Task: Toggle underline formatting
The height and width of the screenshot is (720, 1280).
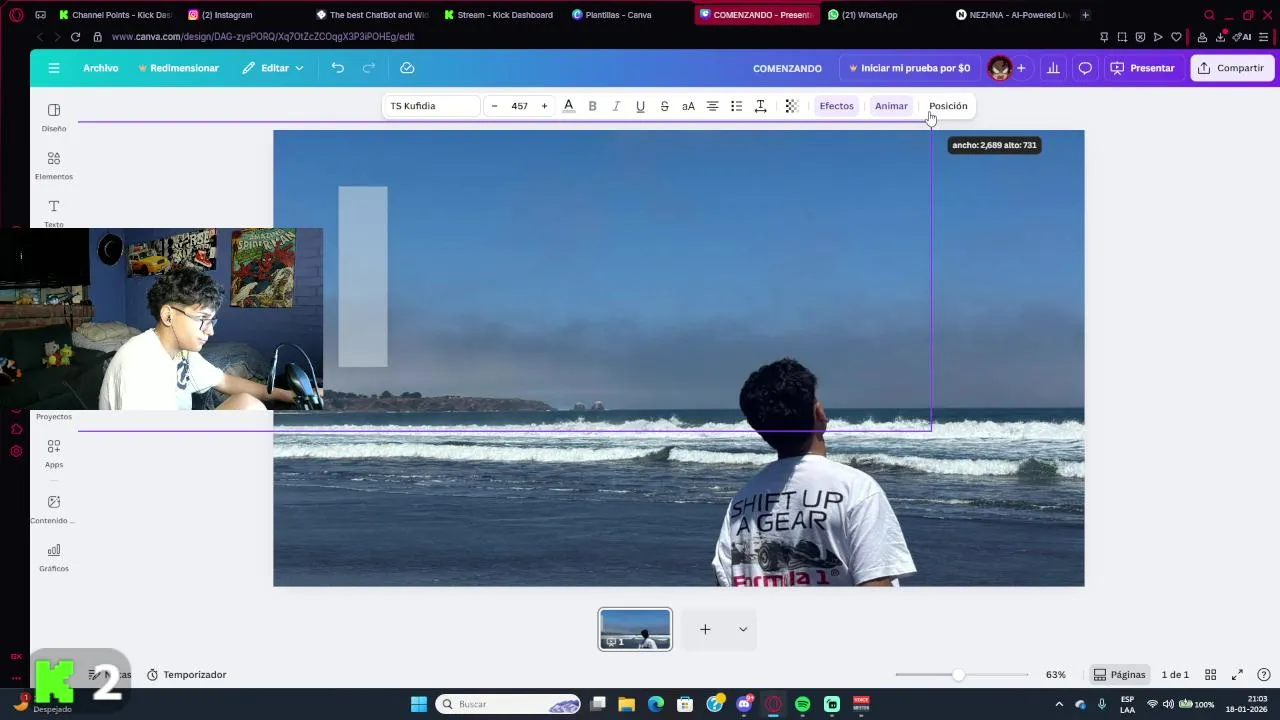Action: [x=640, y=106]
